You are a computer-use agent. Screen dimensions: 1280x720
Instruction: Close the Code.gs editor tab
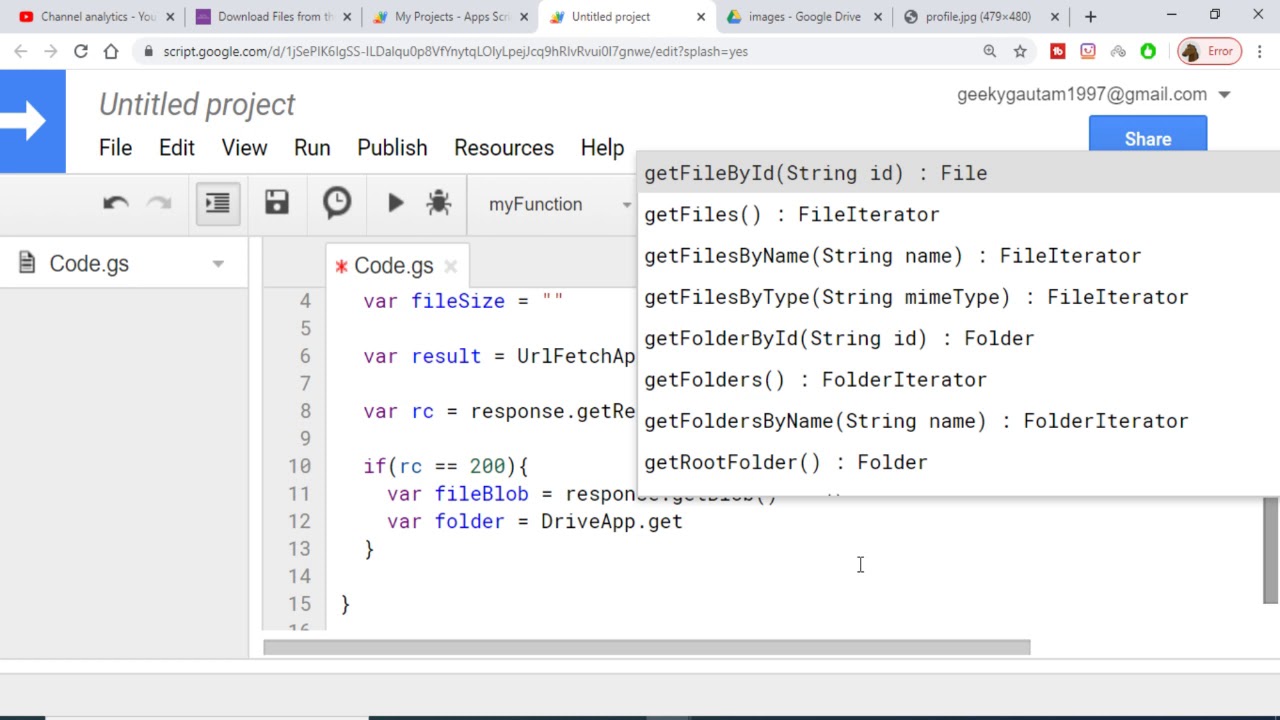450,266
